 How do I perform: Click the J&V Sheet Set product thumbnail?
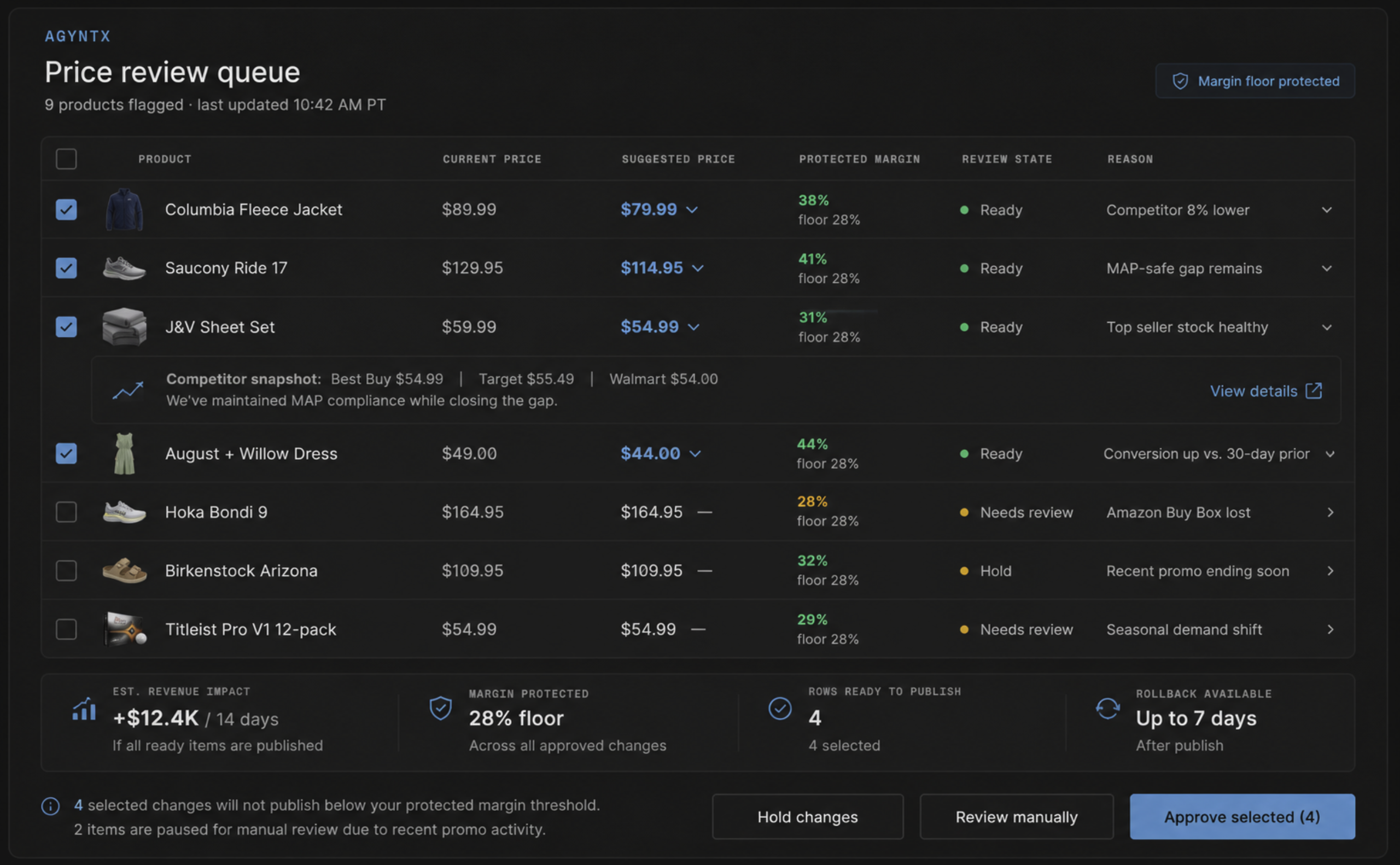124,326
